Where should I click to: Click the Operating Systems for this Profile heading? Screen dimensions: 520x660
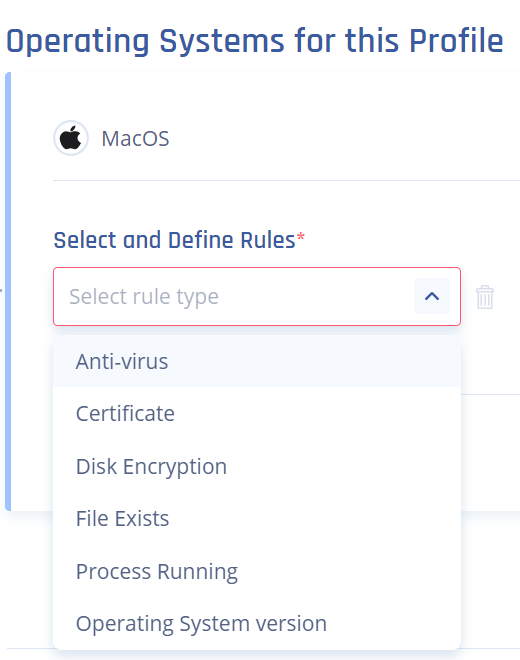pos(255,41)
